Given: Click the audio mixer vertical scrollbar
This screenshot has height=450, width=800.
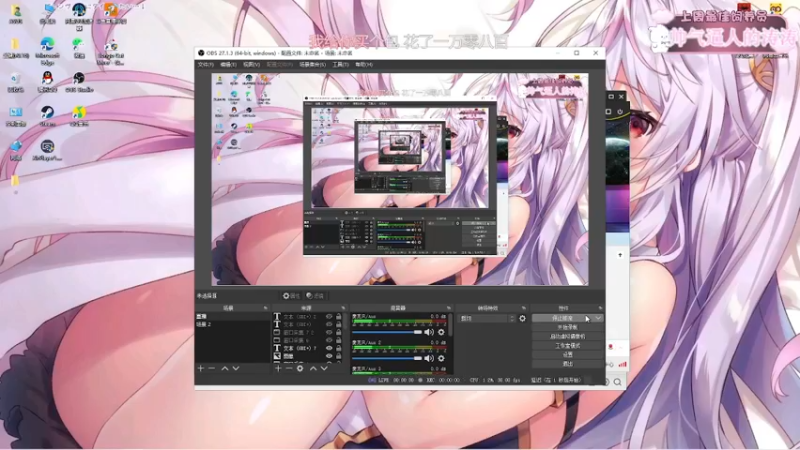Looking at the screenshot, I should pos(451,327).
